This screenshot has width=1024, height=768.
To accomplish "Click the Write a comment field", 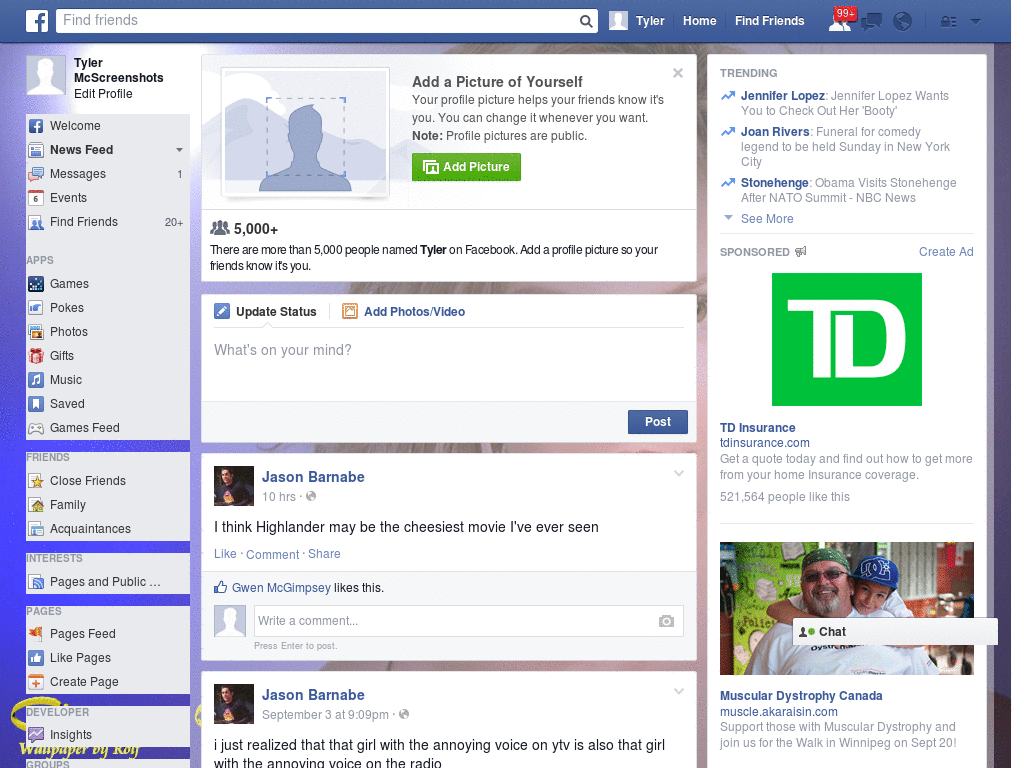I will pyautogui.click(x=456, y=621).
